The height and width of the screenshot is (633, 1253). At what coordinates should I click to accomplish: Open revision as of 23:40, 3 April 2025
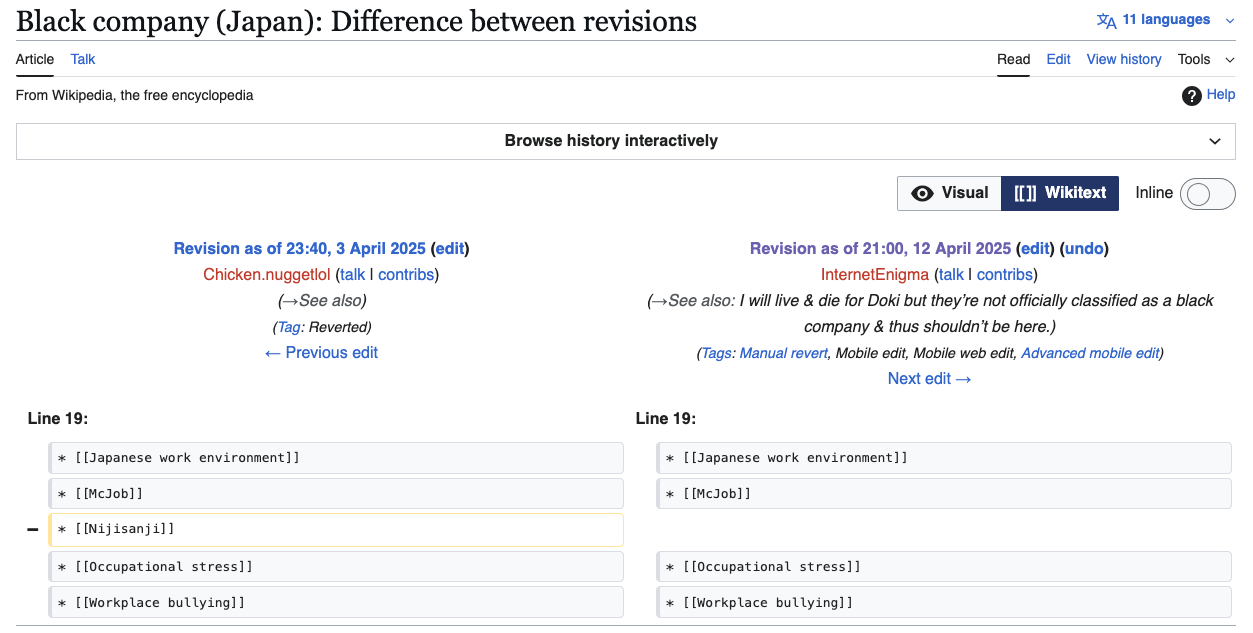coord(299,248)
